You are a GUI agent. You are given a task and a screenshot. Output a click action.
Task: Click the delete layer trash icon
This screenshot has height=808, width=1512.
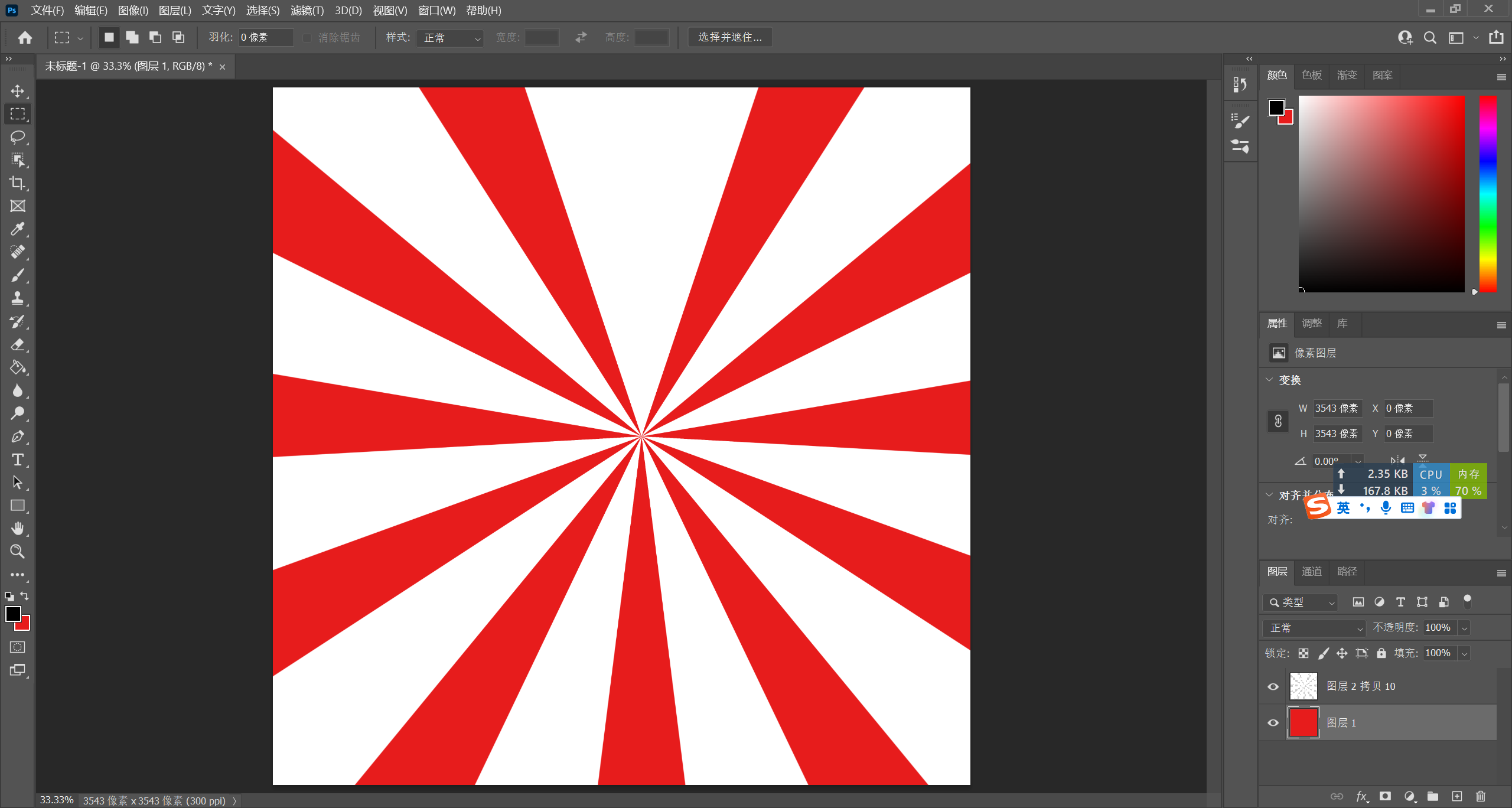tap(1480, 796)
